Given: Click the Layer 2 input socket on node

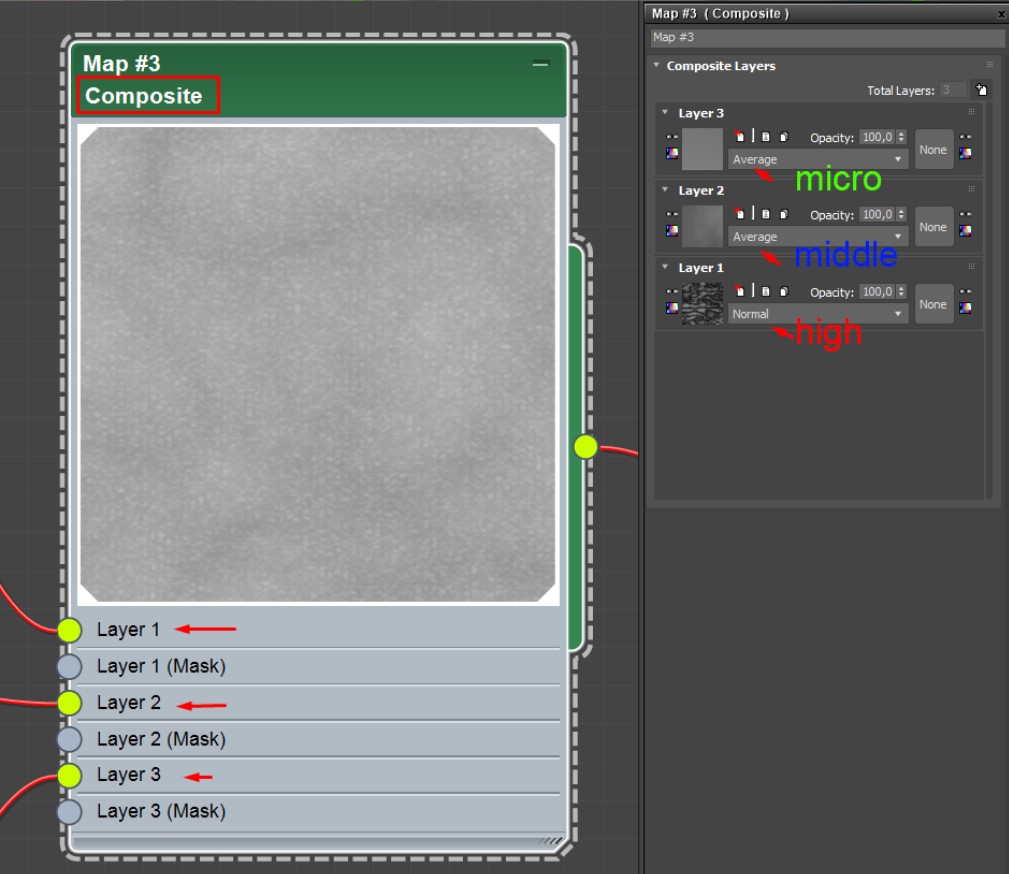Looking at the screenshot, I should pyautogui.click(x=69, y=702).
